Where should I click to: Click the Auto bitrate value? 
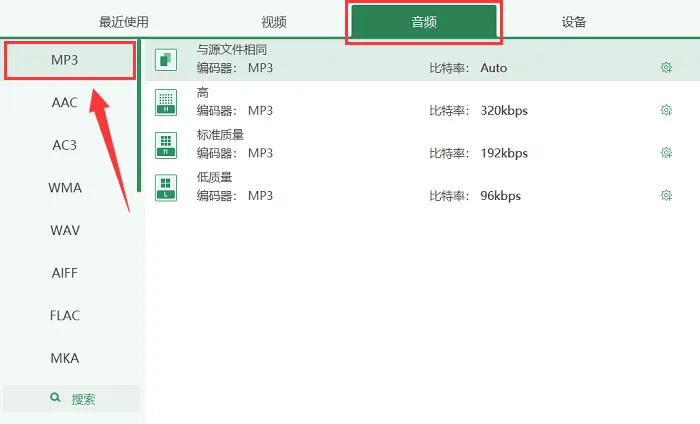tap(494, 68)
